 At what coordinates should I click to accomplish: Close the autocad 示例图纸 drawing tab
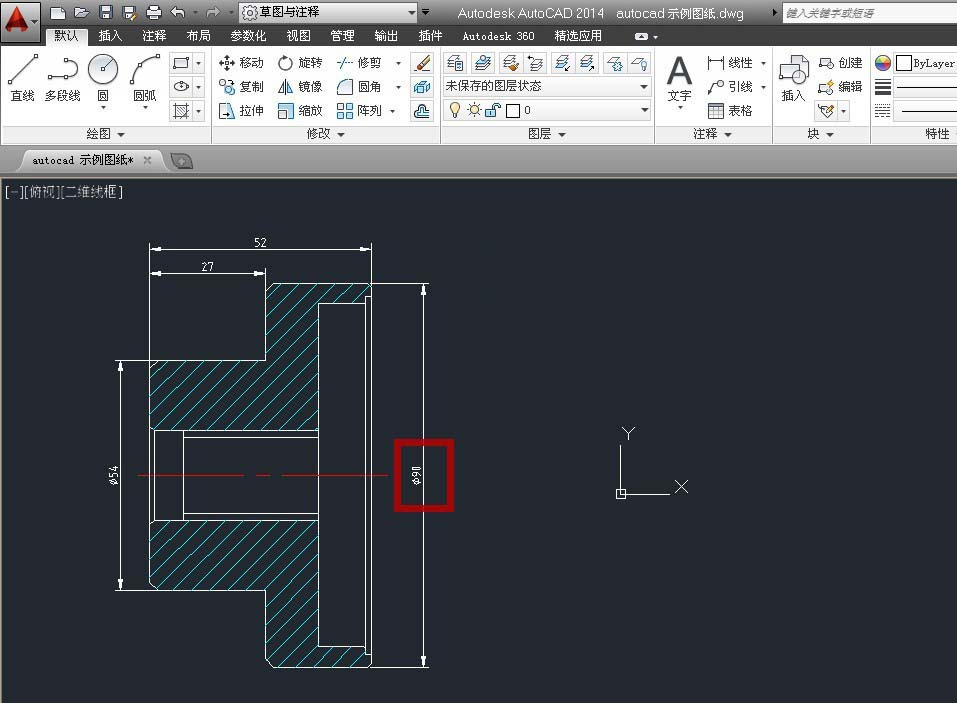tap(147, 160)
